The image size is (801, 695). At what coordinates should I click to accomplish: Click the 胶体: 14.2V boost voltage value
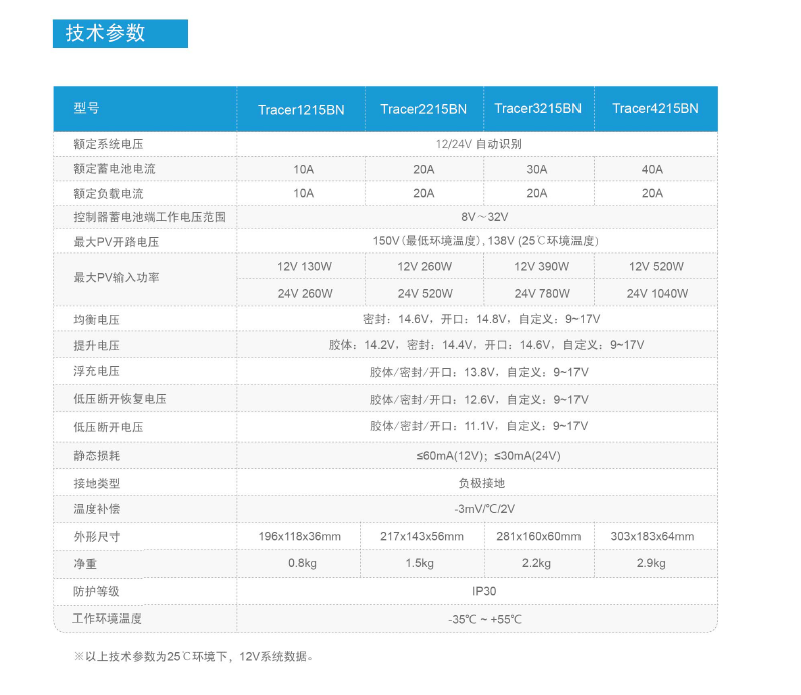486,345
